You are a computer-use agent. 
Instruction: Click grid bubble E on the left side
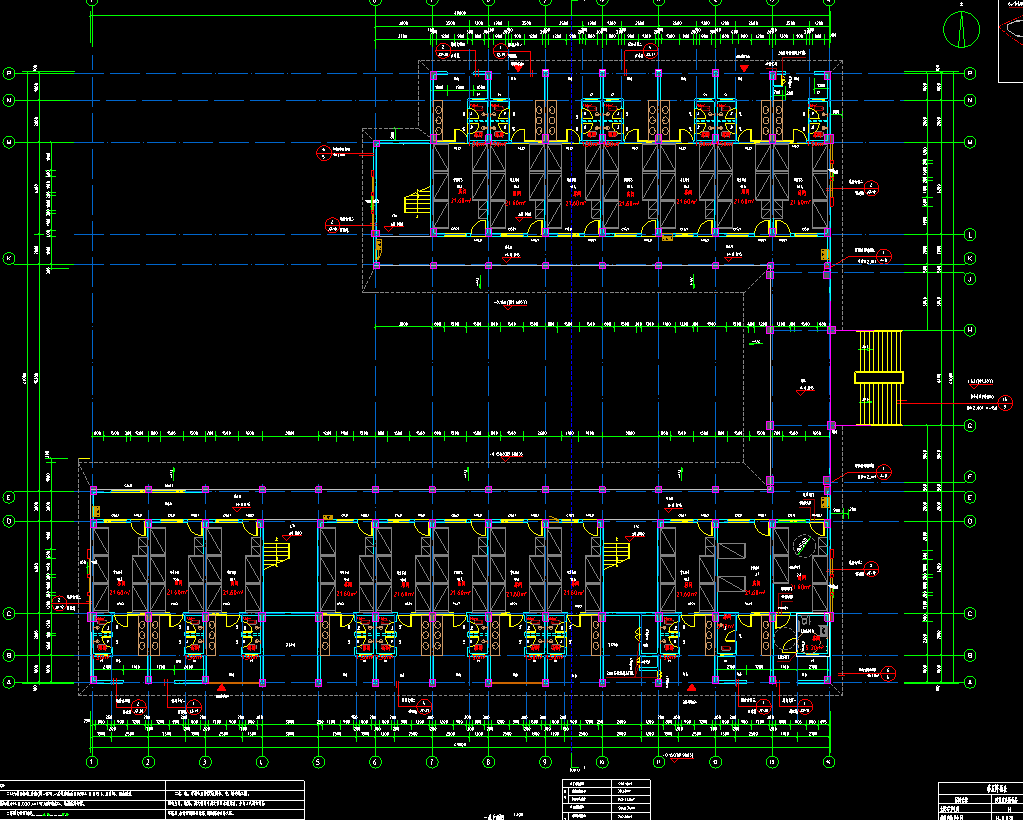click(x=10, y=497)
